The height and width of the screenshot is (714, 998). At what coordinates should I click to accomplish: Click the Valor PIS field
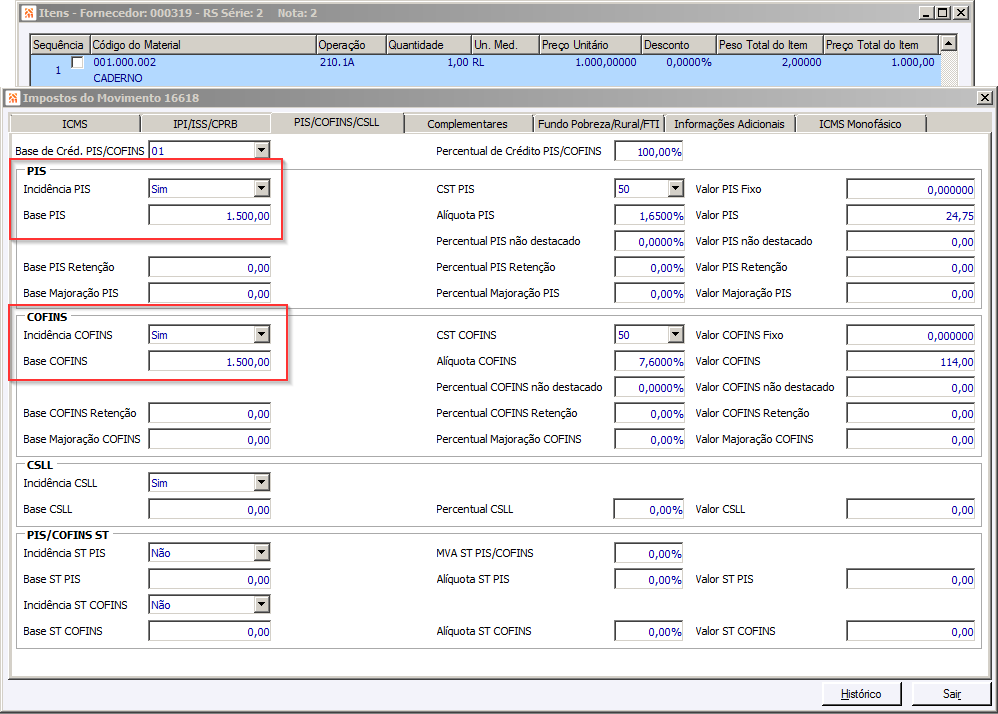tap(910, 215)
